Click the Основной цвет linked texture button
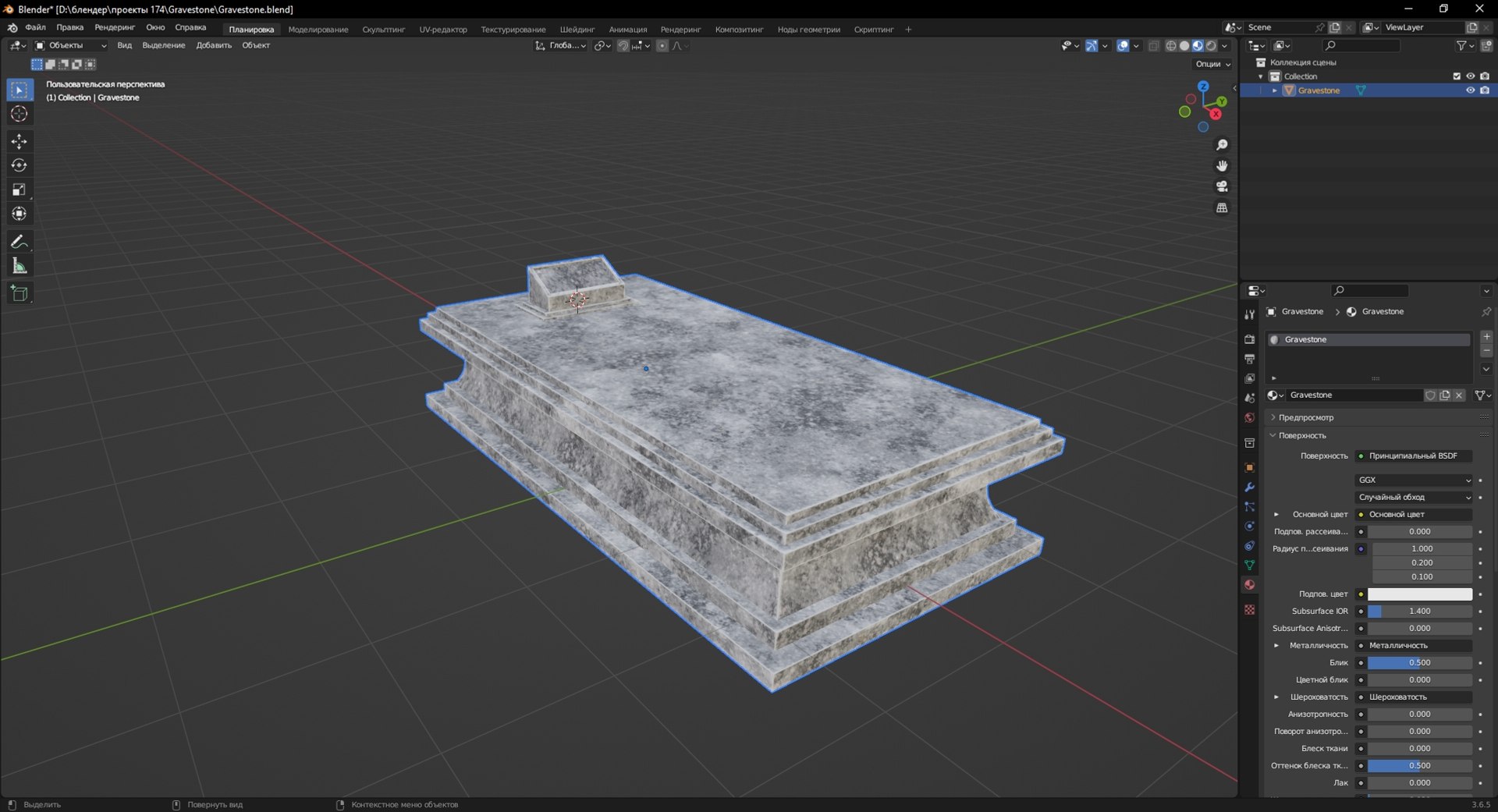The height and width of the screenshot is (812, 1498). [1414, 515]
